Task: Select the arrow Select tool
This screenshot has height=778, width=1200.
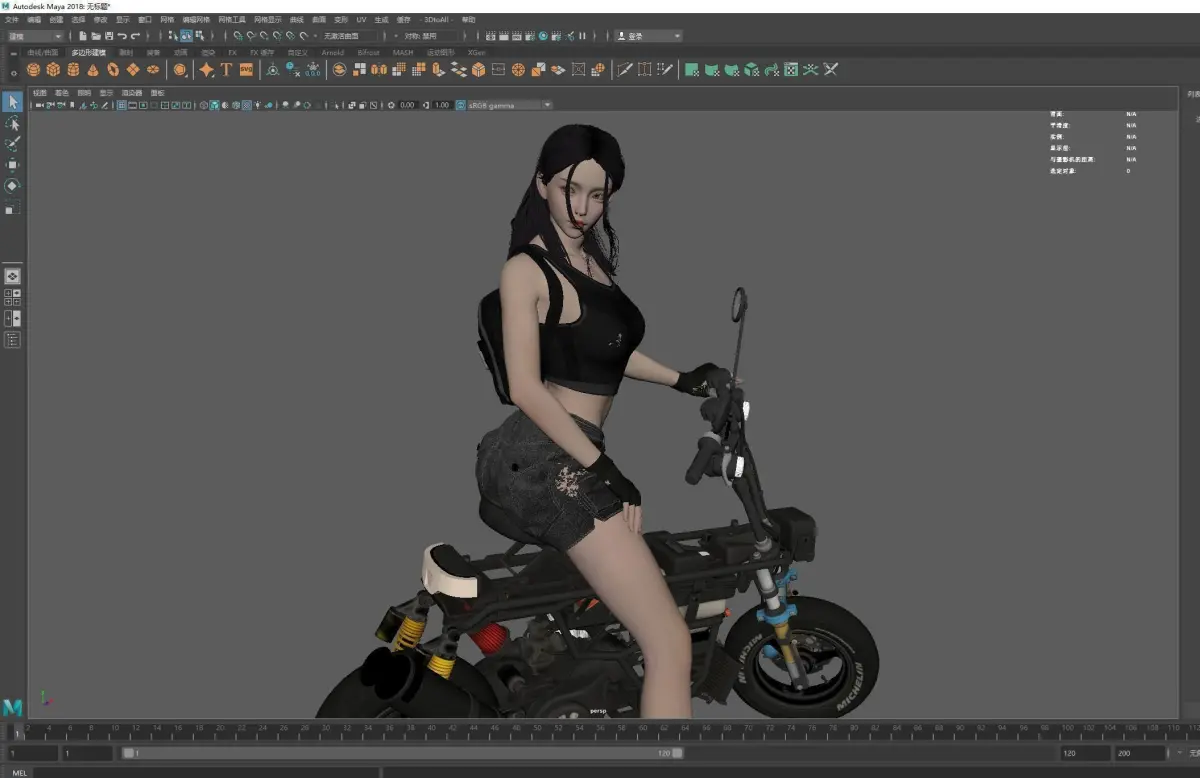Action: (12, 102)
